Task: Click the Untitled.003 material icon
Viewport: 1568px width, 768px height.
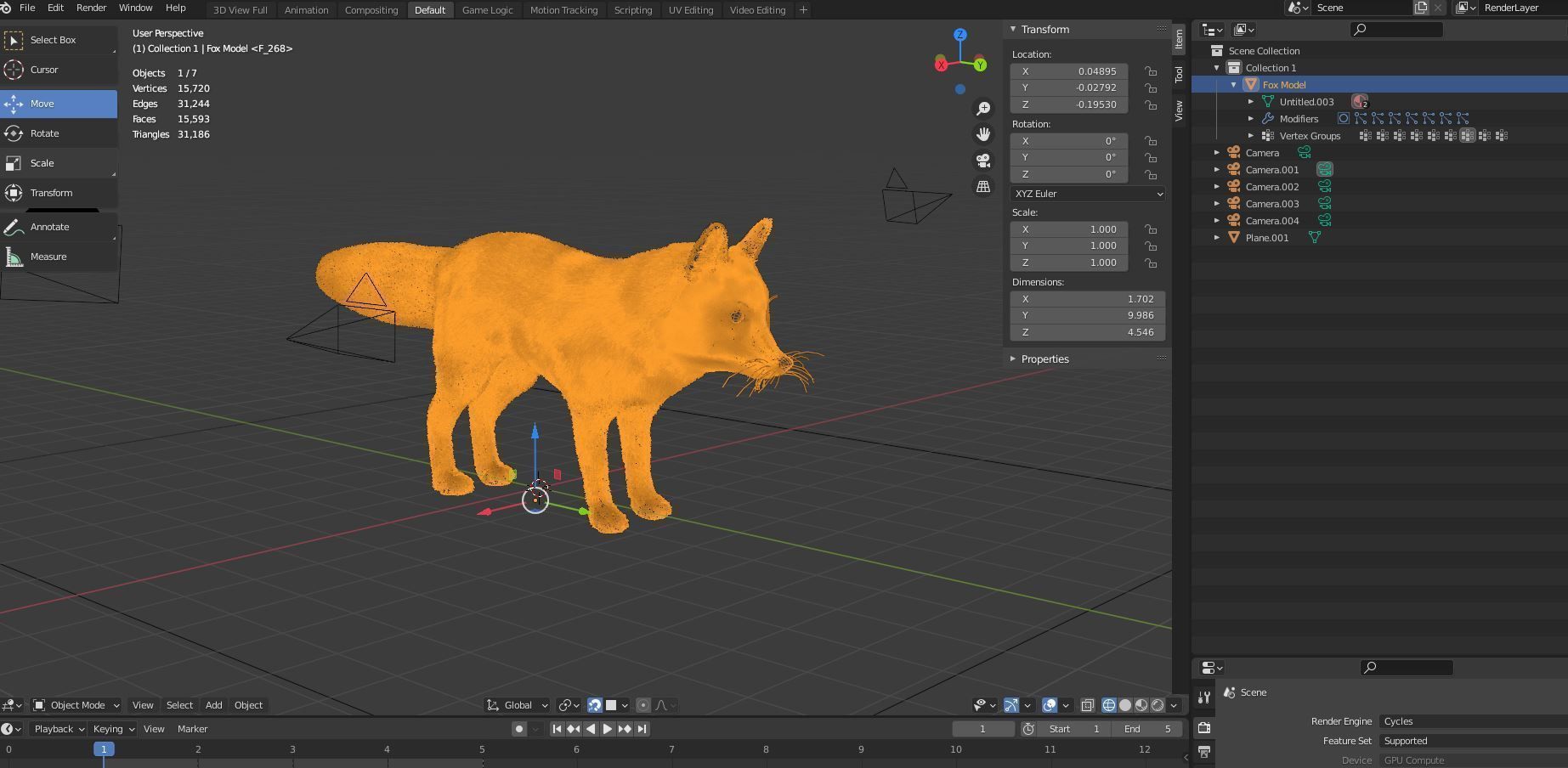Action: pos(1360,102)
